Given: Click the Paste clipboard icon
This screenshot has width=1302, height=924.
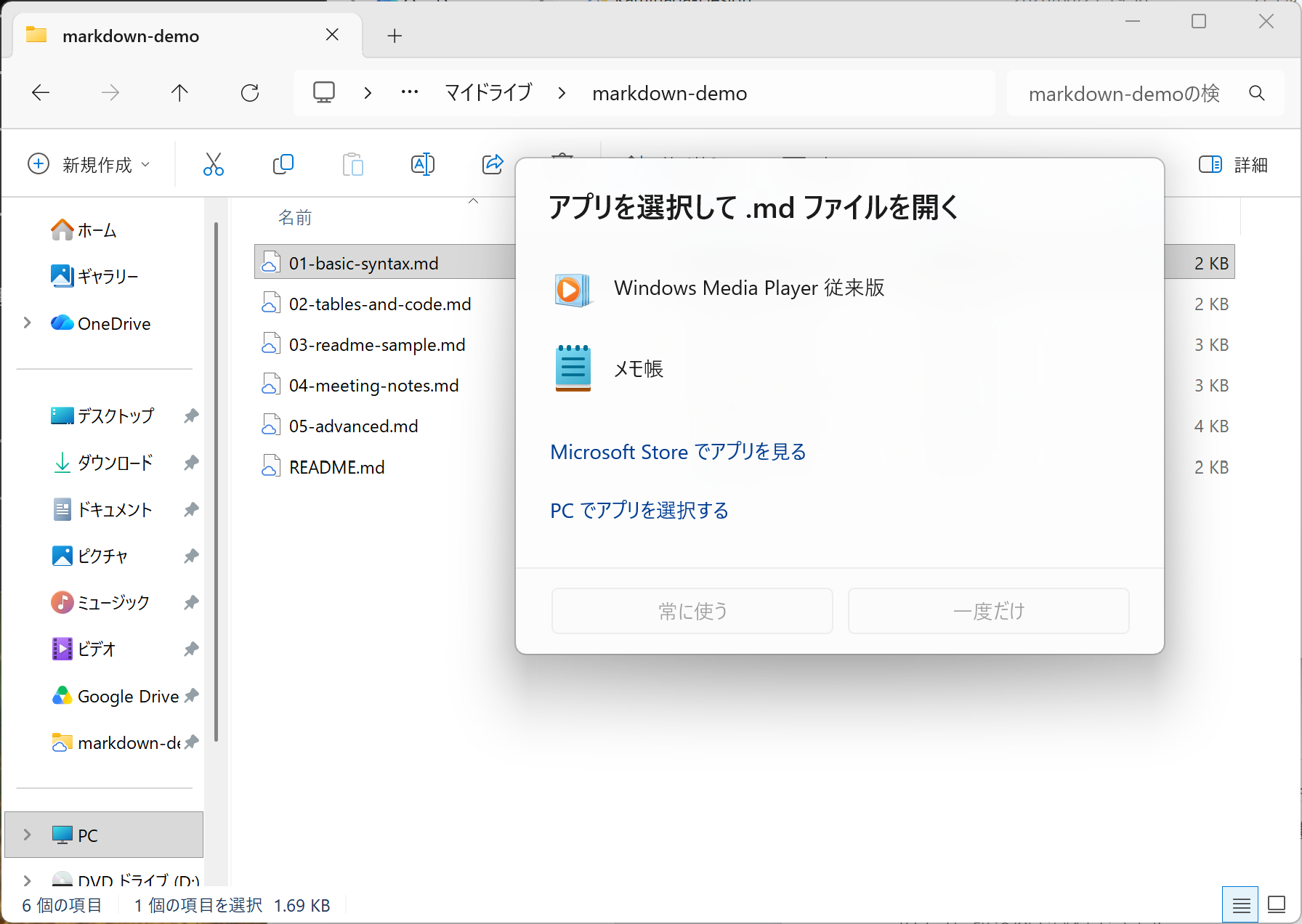Looking at the screenshot, I should click(352, 165).
